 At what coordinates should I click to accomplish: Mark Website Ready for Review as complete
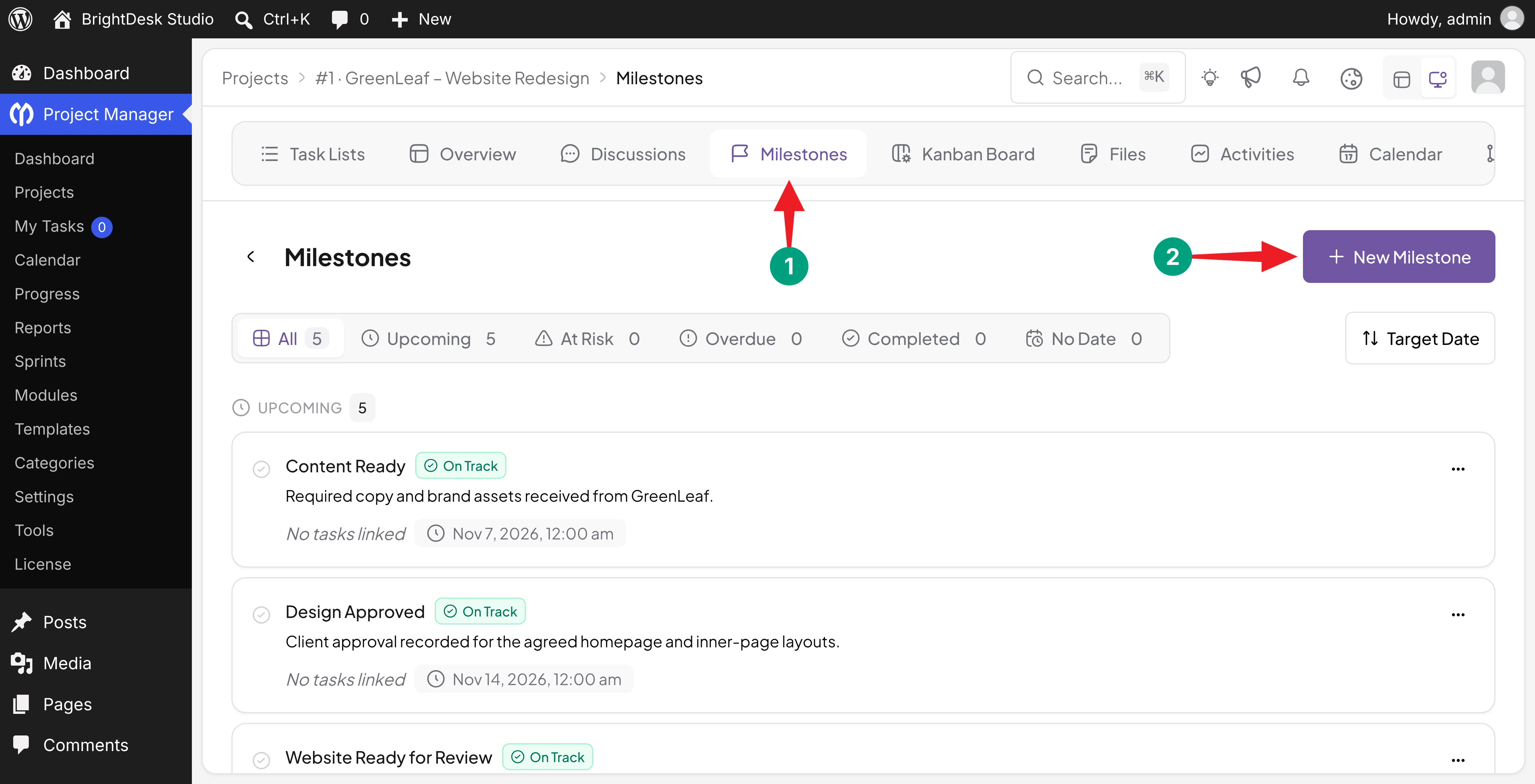(x=261, y=759)
